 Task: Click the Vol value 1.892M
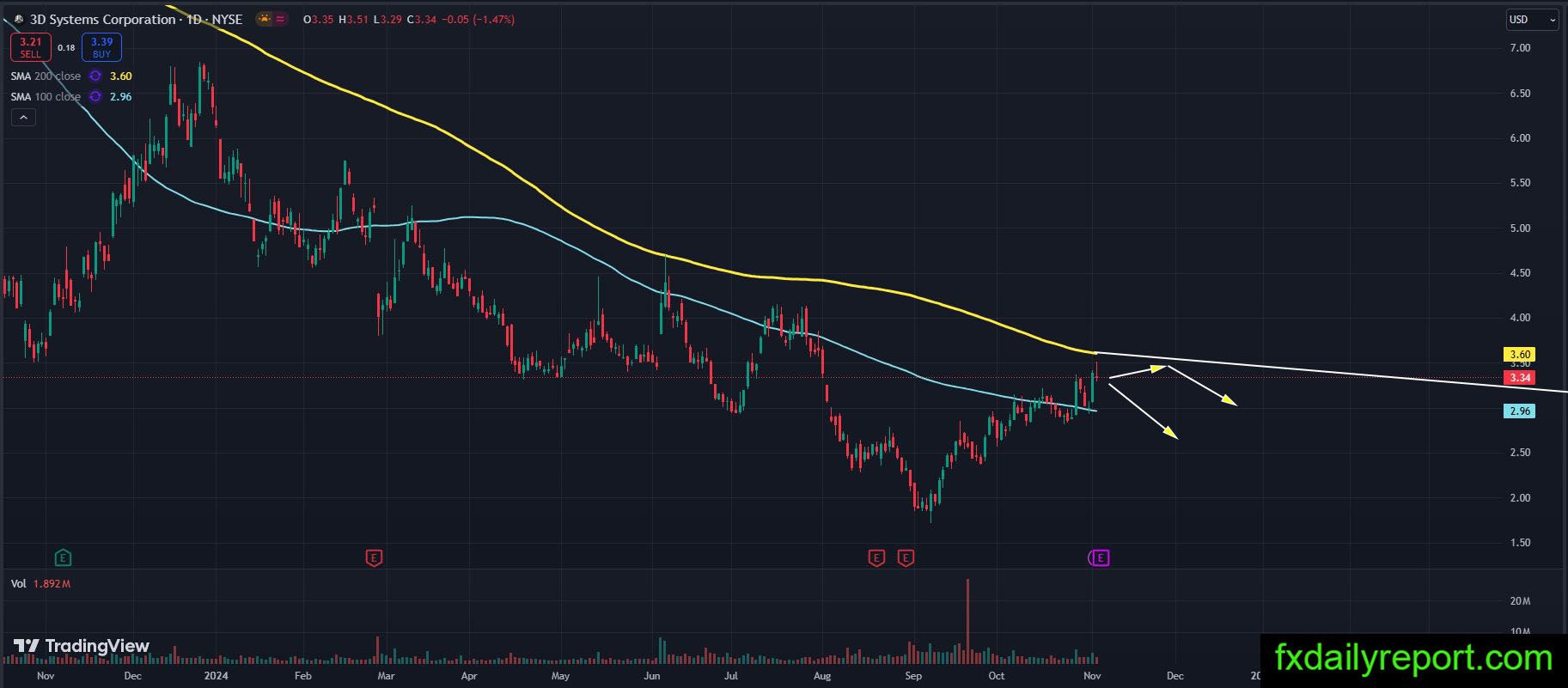pyautogui.click(x=52, y=584)
